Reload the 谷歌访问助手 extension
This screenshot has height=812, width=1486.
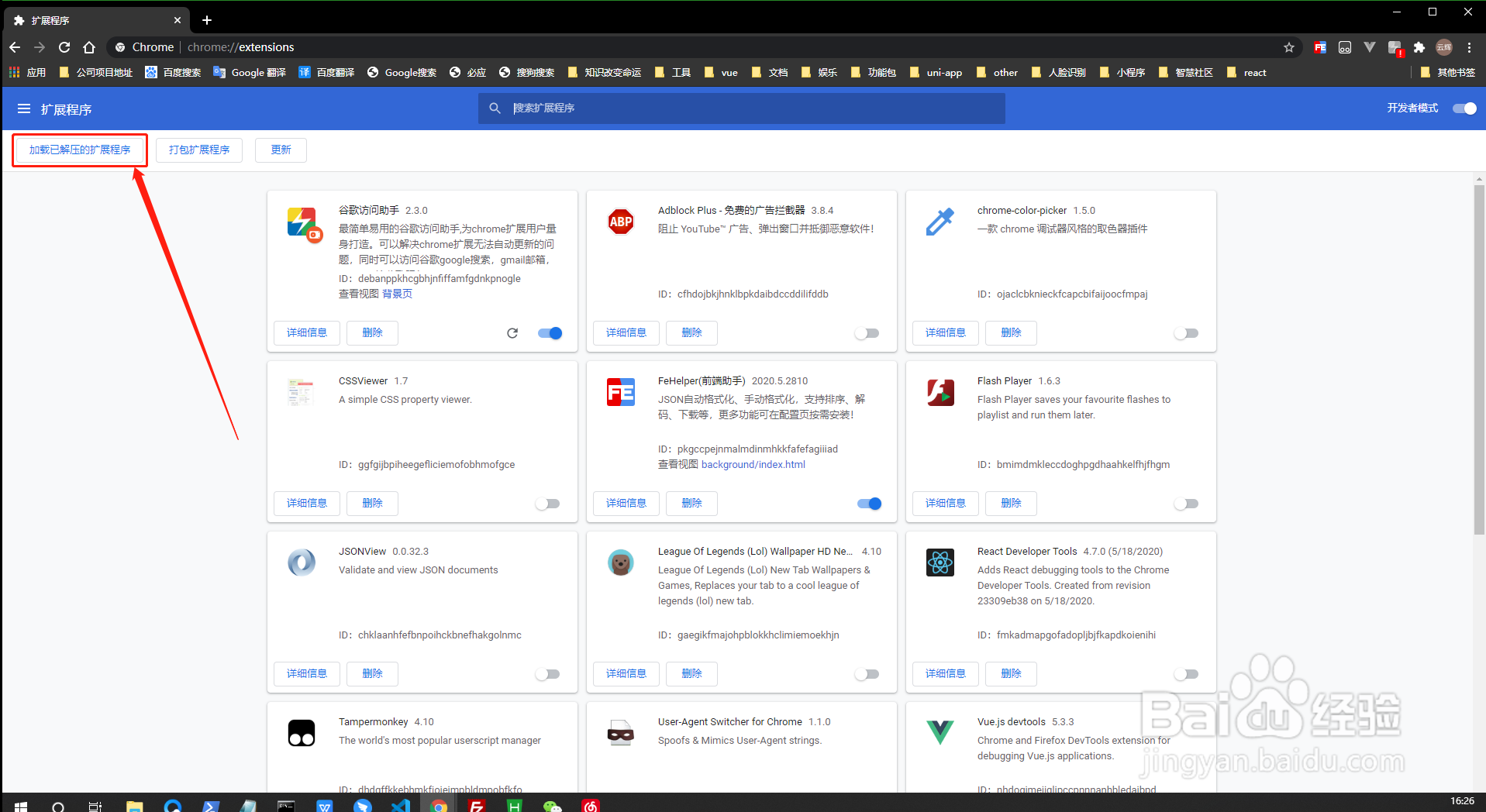coord(512,333)
